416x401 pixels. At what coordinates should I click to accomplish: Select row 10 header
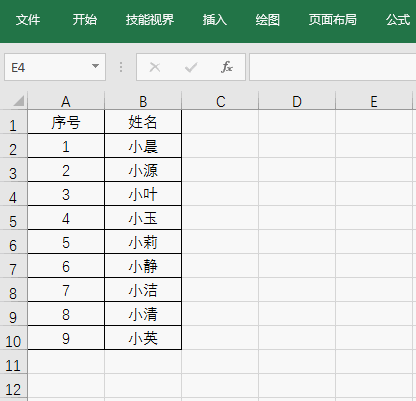[x=13, y=338]
